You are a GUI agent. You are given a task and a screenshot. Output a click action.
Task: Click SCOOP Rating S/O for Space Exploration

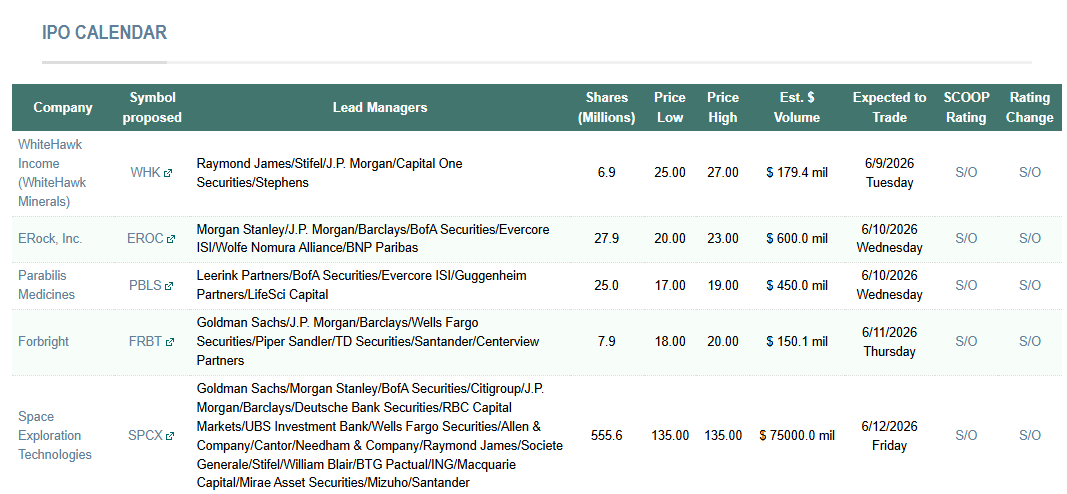tap(966, 435)
